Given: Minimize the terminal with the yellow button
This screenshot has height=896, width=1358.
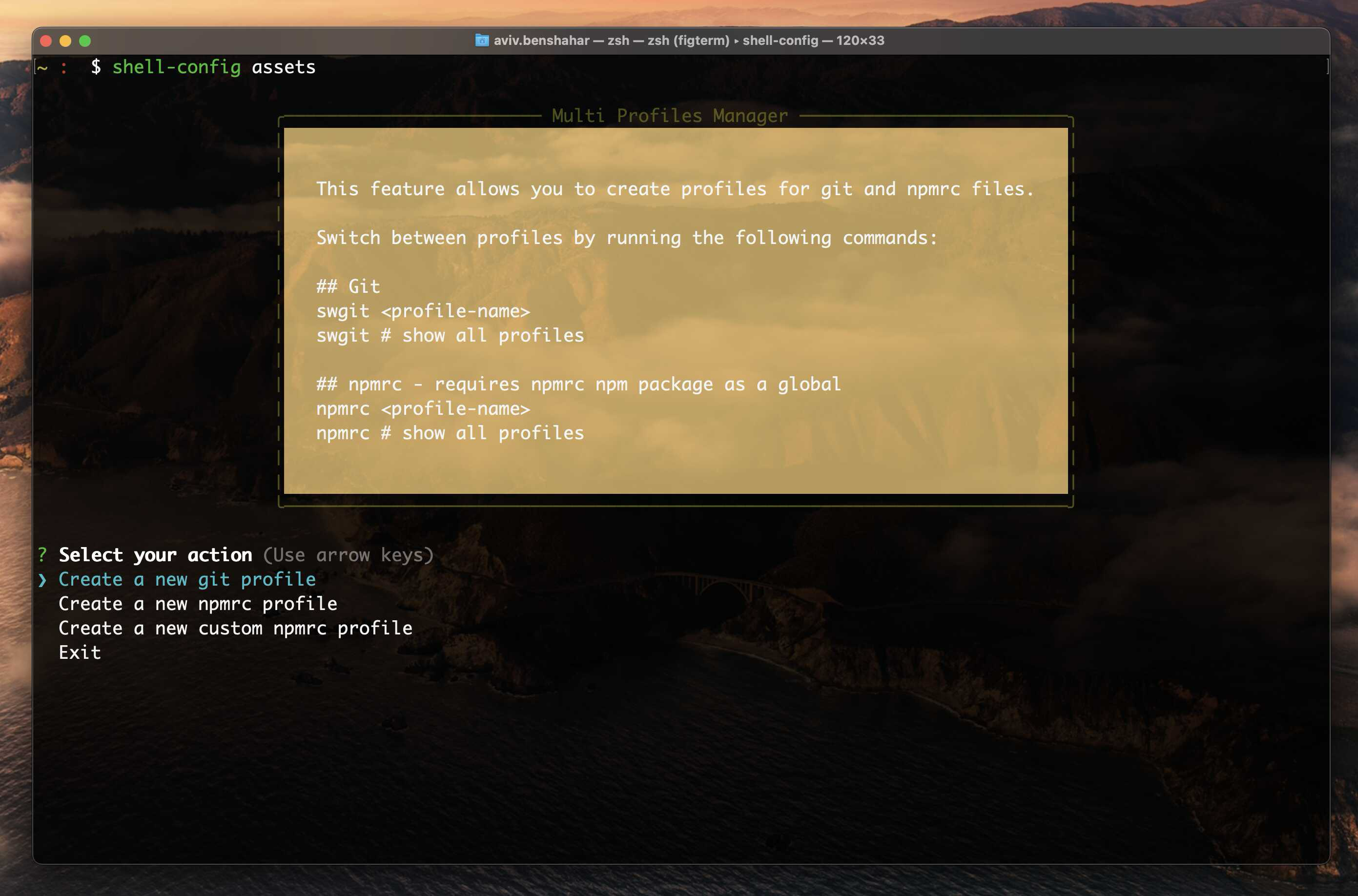Looking at the screenshot, I should pyautogui.click(x=66, y=41).
